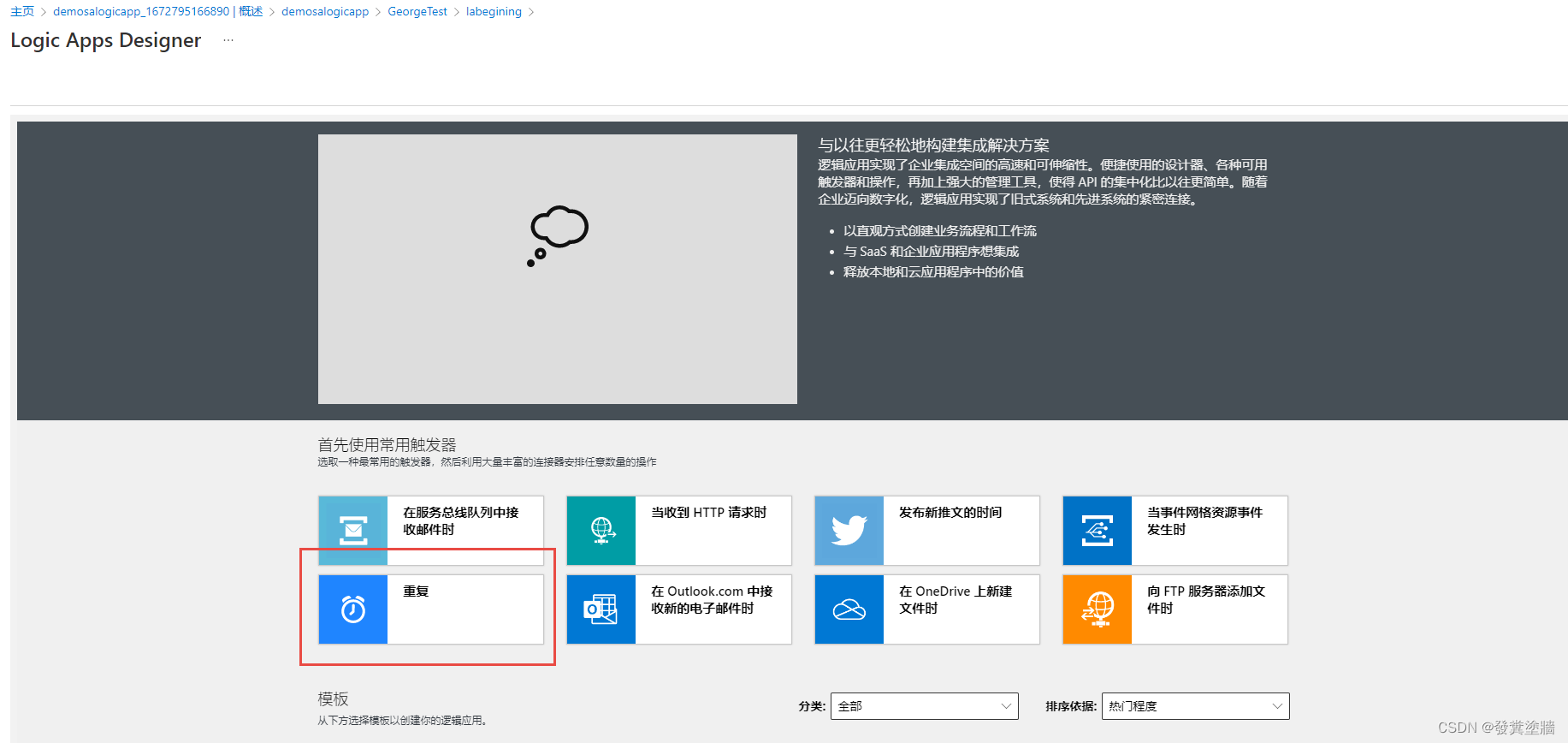
Task: Click the bullet 与 SaaS 和企业应用程序想集成
Action: [931, 251]
